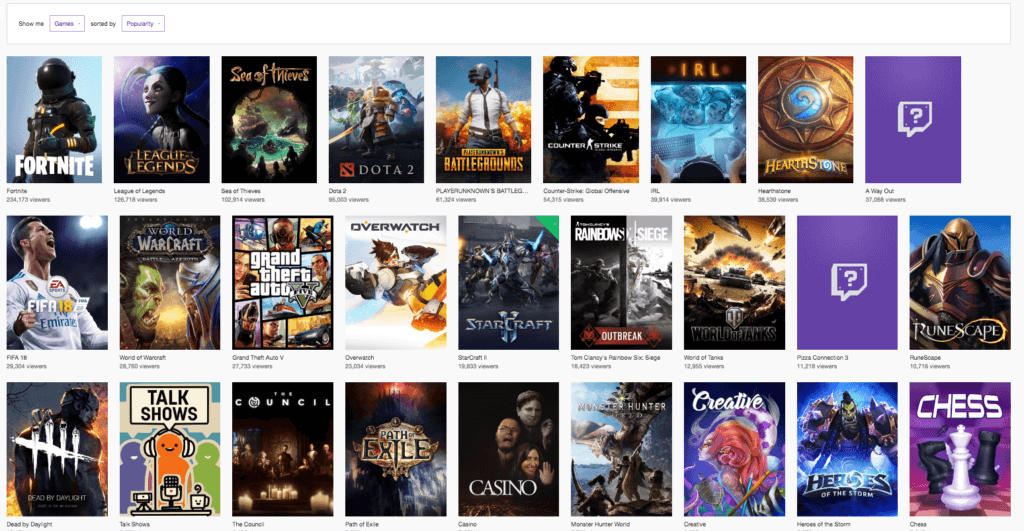Open the Casino category artwork
Viewport: 1024px width, 531px height.
point(509,449)
